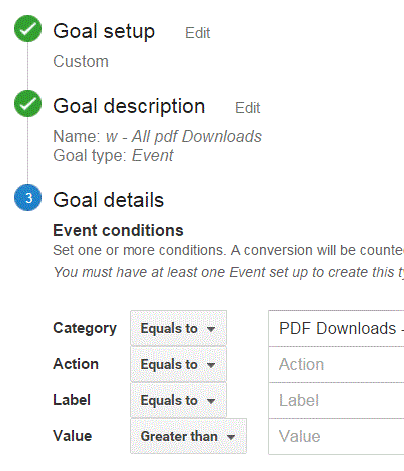
Task: Open the Value Greater than dropdown
Action: (188, 436)
